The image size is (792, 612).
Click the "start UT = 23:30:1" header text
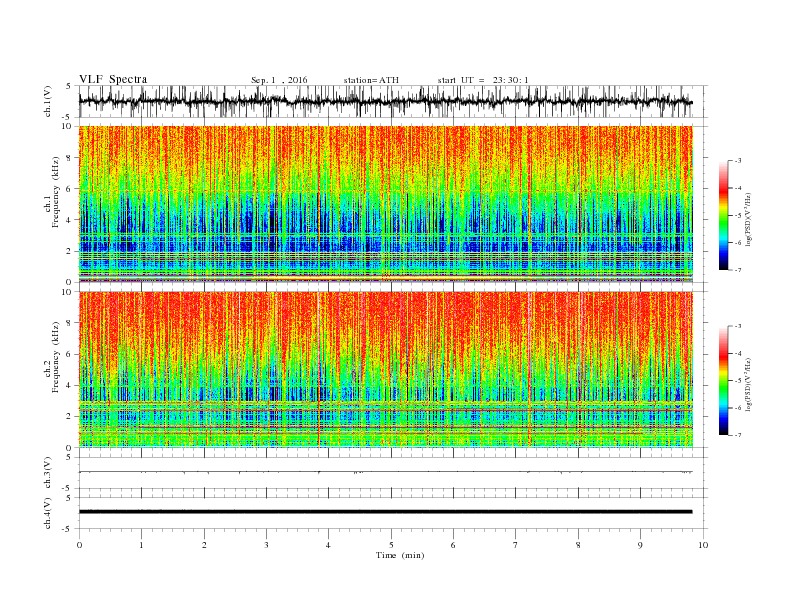(x=483, y=80)
